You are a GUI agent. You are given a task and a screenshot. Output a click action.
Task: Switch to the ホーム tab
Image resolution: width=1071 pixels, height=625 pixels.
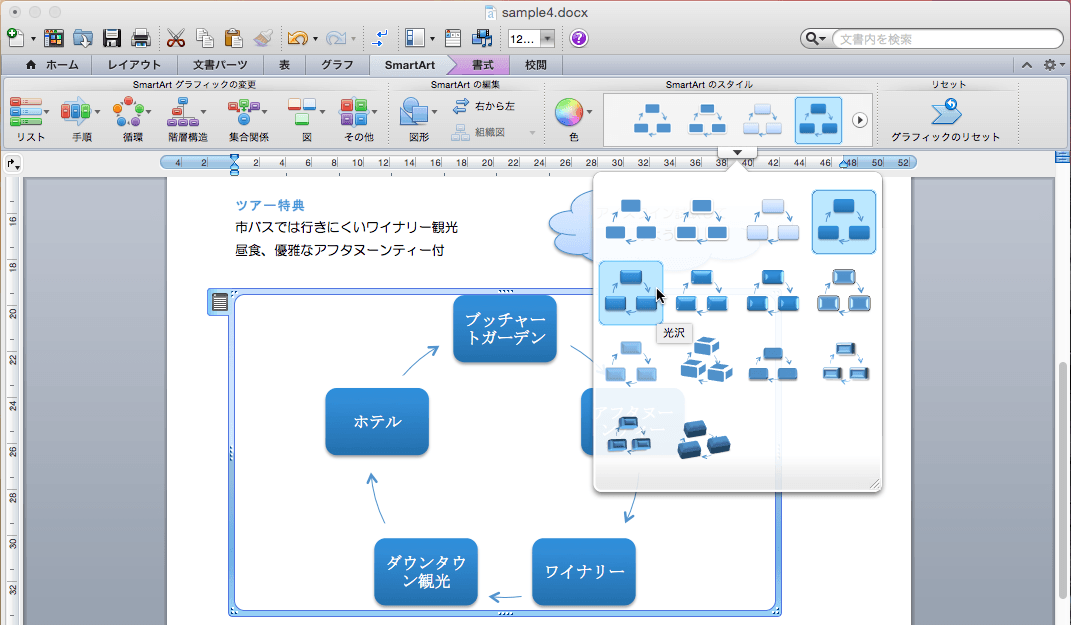(52, 65)
